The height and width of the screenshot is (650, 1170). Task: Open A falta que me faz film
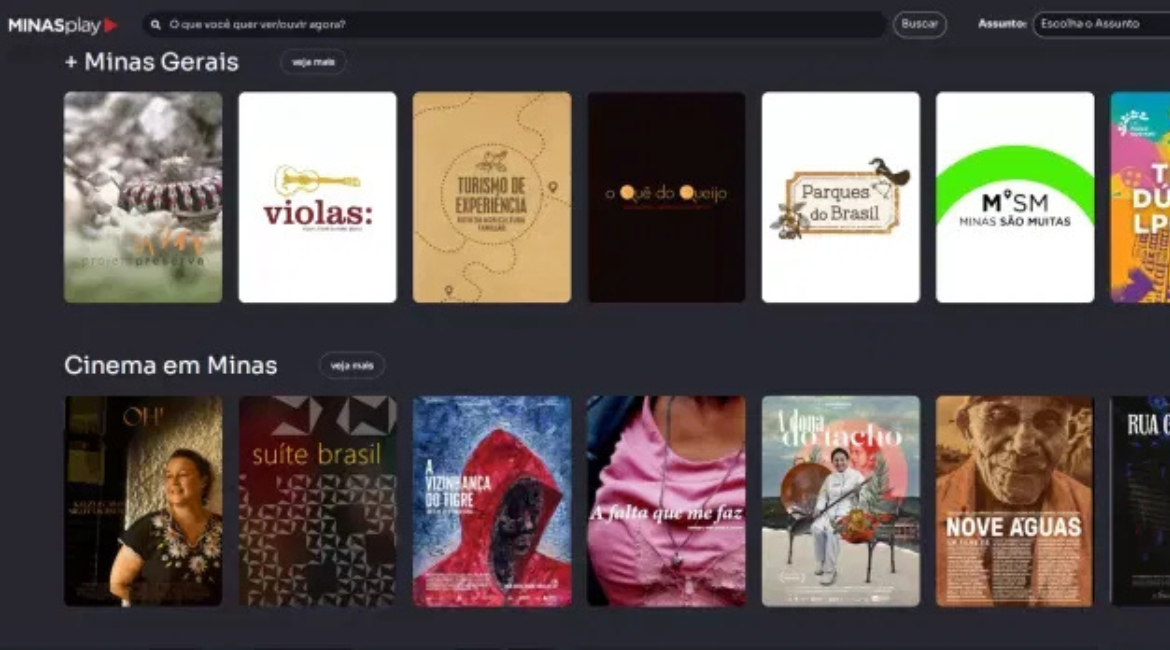coord(666,501)
